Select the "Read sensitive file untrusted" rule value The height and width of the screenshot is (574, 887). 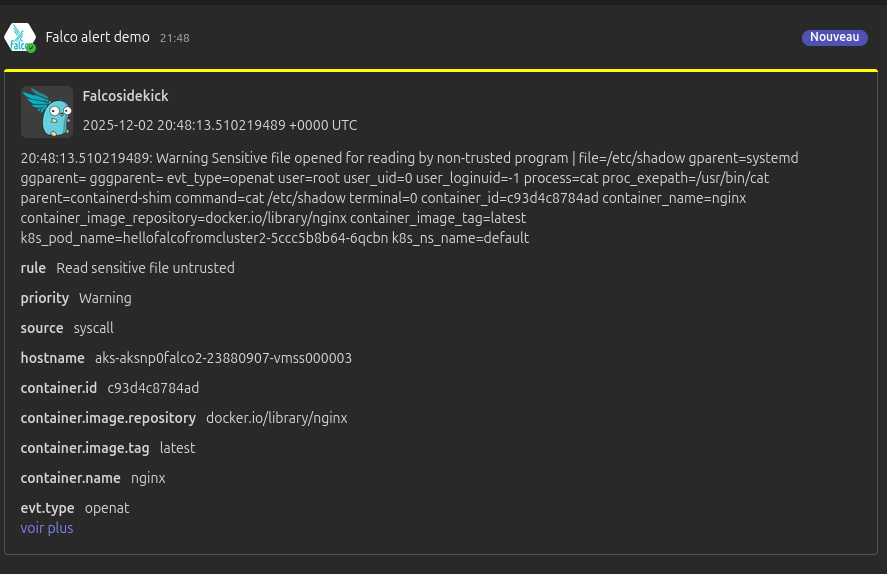pos(145,268)
